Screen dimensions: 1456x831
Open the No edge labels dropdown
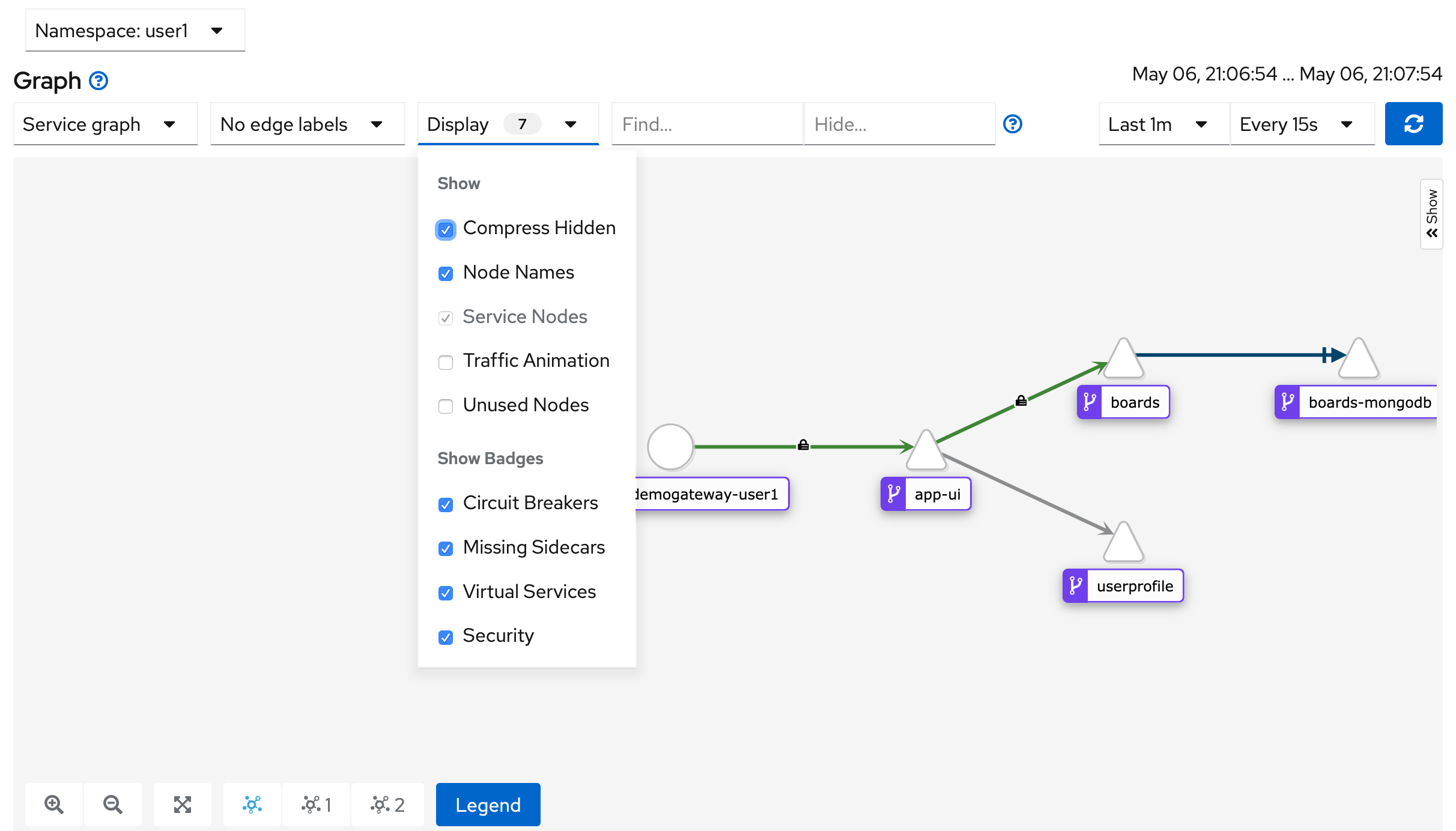308,124
